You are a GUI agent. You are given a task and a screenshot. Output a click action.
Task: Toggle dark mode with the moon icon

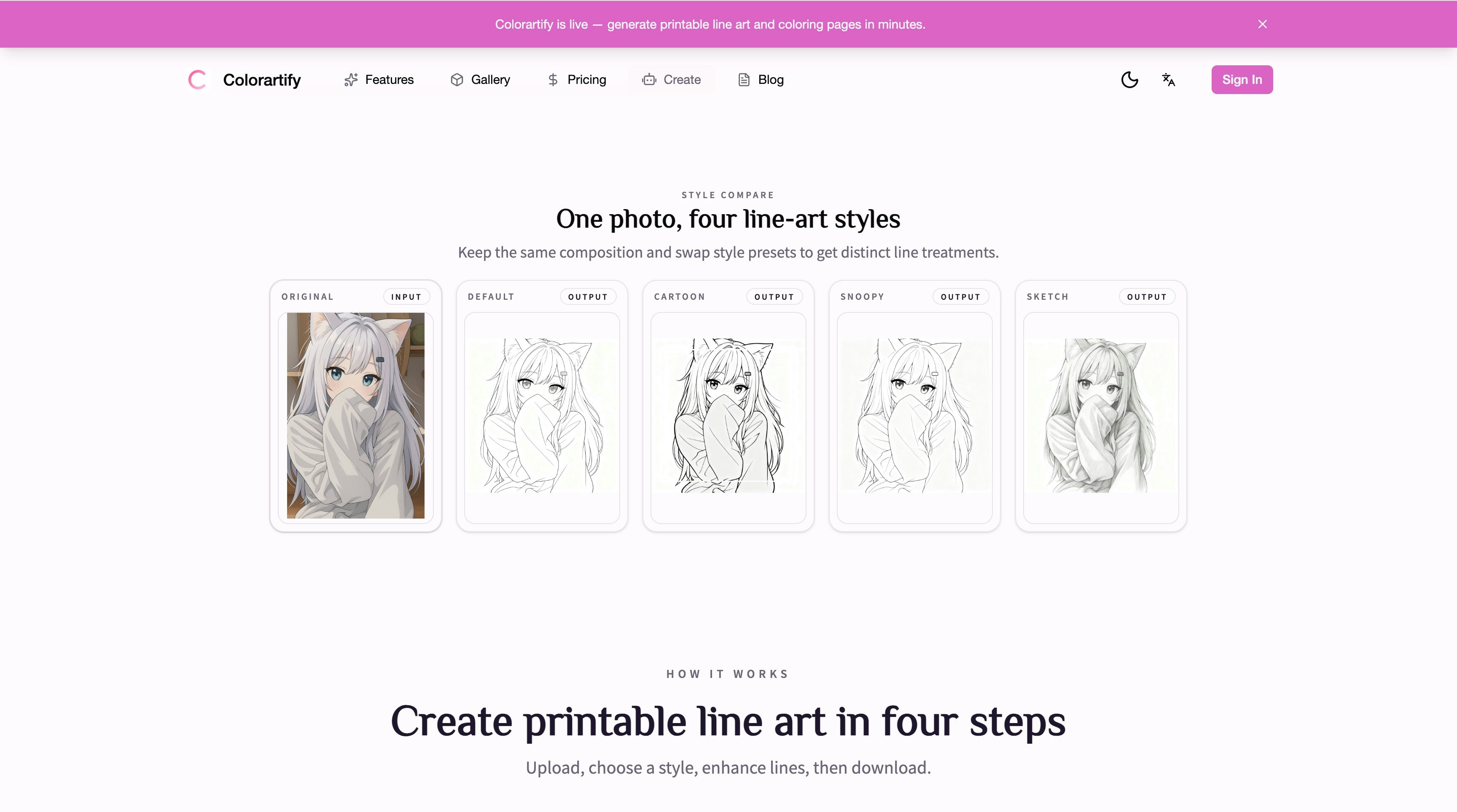[x=1129, y=80]
